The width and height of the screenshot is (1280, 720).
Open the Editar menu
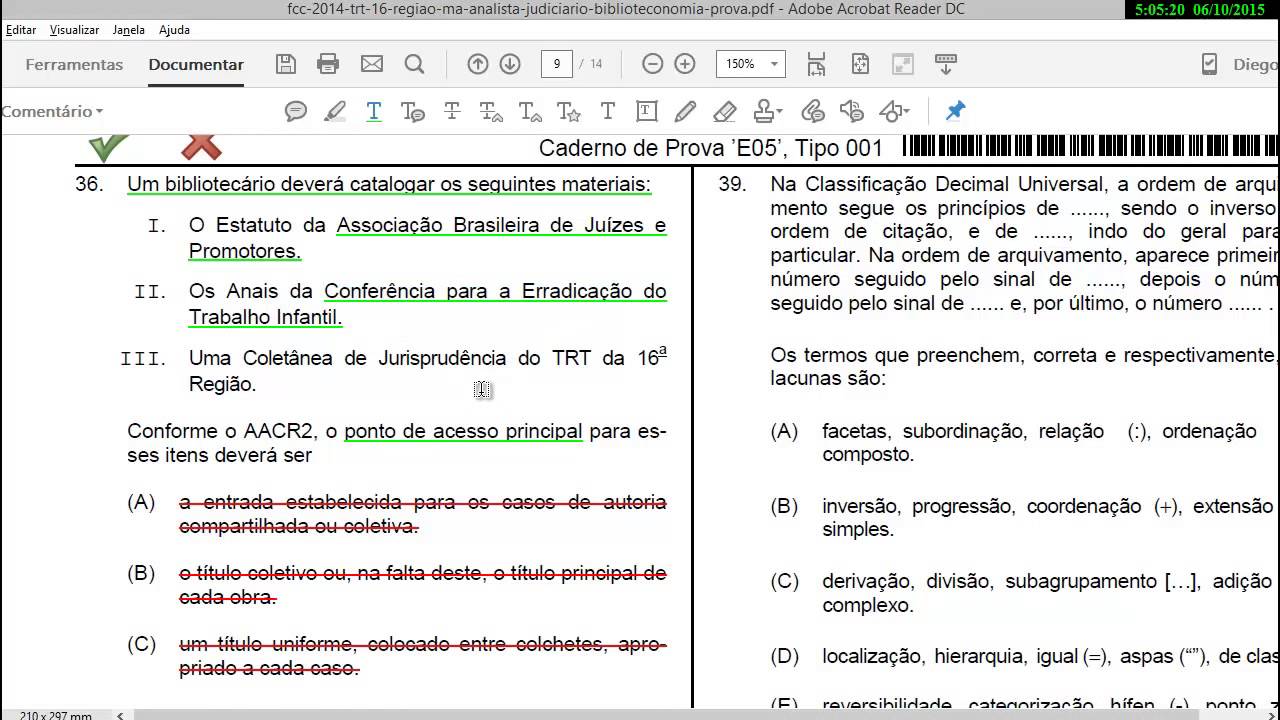point(21,30)
